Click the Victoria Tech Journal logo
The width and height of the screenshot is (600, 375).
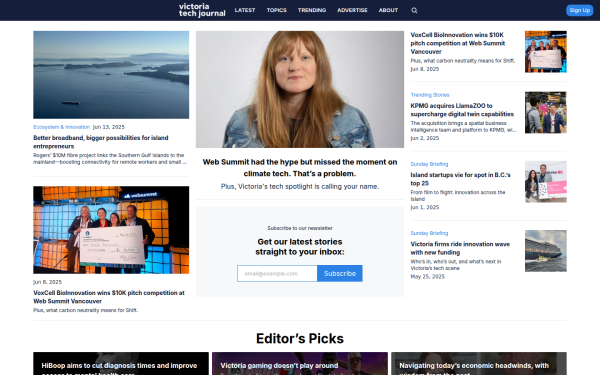point(202,10)
